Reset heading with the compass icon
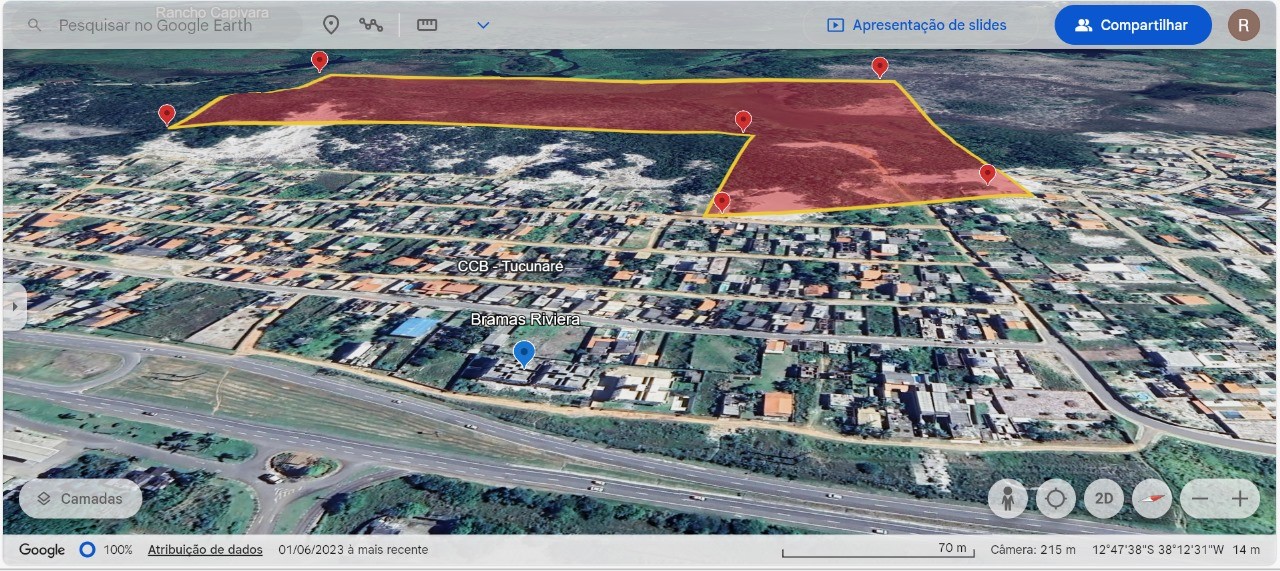Viewport: 1280px width, 571px height. [x=1152, y=498]
